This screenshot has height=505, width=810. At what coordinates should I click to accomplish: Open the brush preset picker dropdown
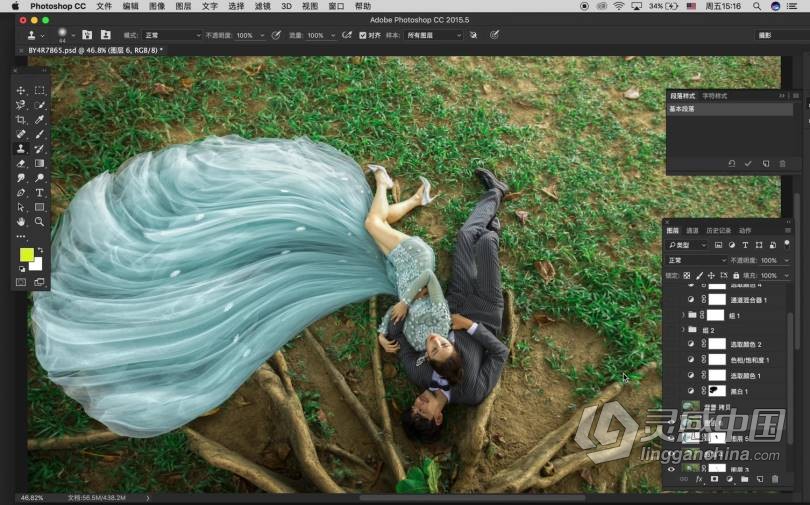pos(73,35)
